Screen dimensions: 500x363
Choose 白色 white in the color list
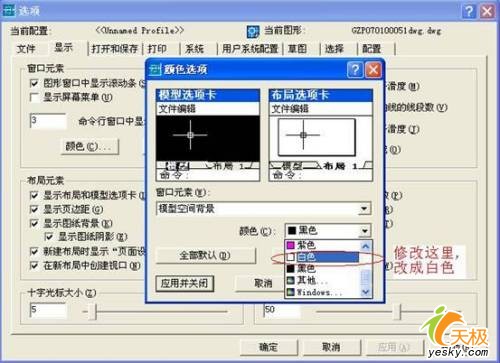point(323,257)
